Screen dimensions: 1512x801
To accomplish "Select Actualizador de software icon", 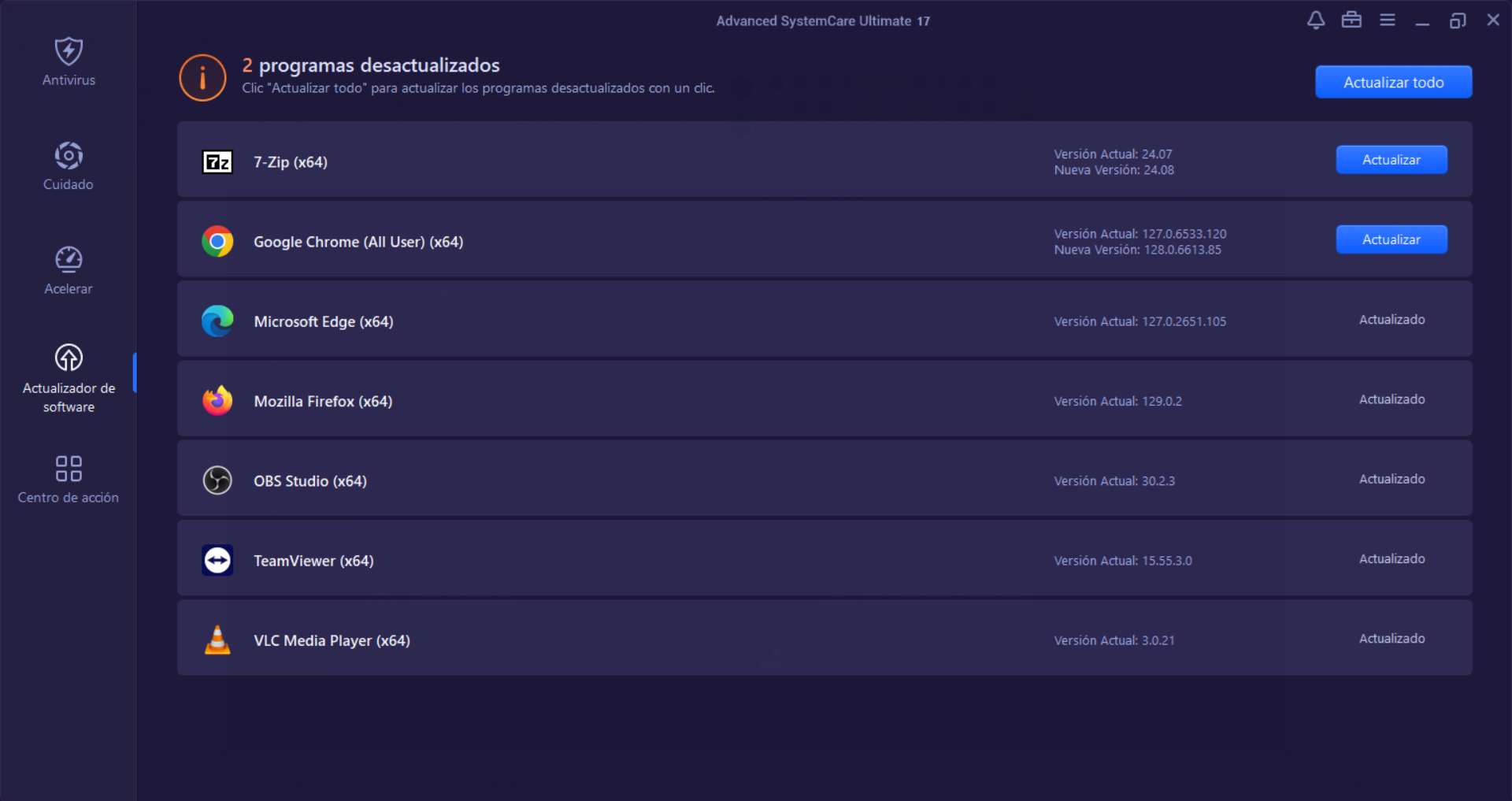I will click(69, 358).
